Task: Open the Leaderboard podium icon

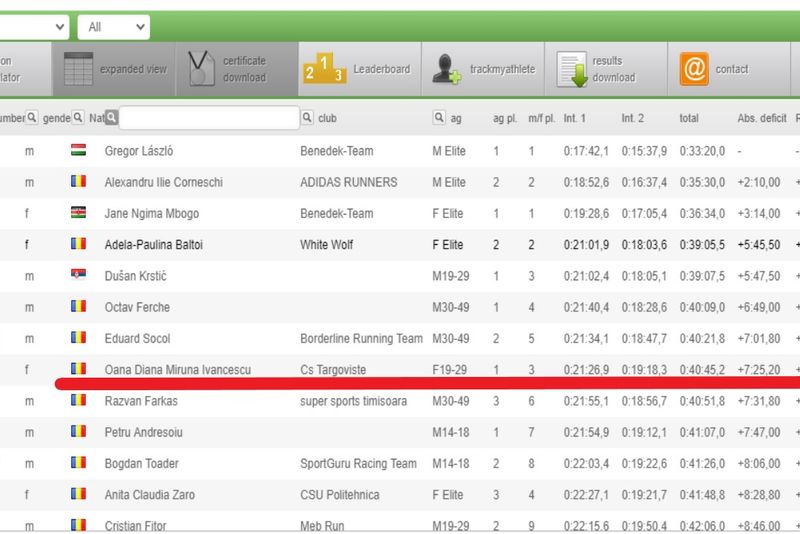Action: click(324, 70)
